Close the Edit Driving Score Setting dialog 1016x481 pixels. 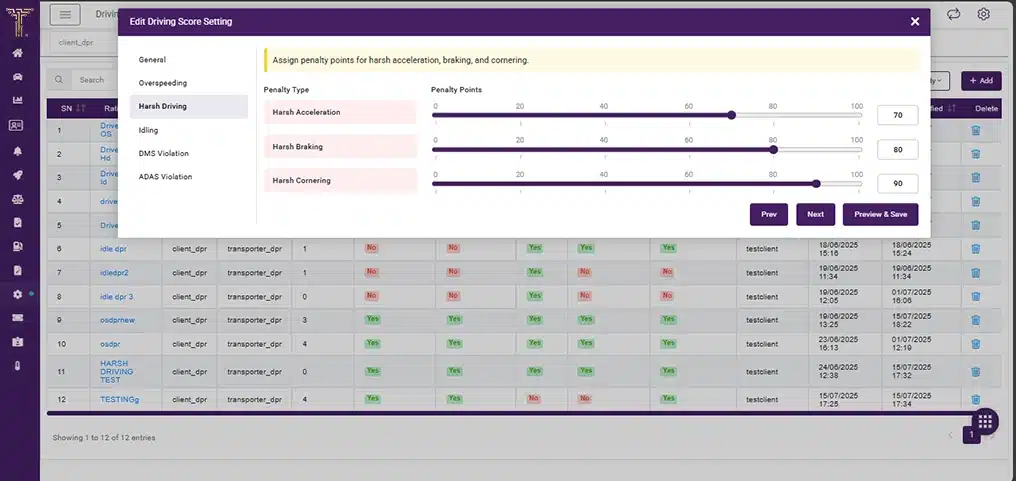(x=914, y=21)
